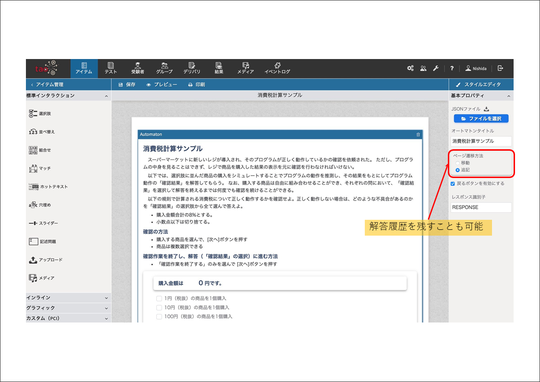540x382 pixels.
Task: Expand the グラフィック (Graphic) section
Action: 68,308
